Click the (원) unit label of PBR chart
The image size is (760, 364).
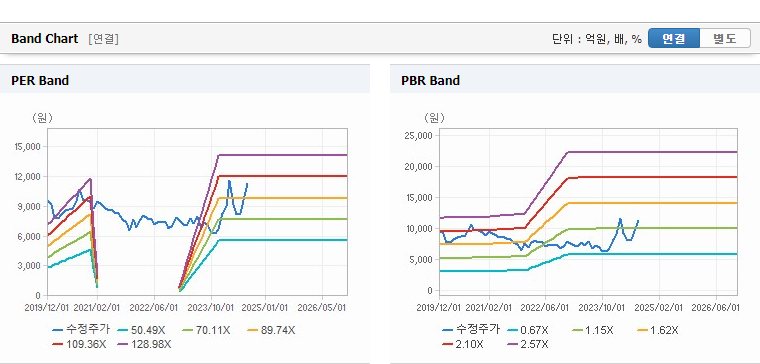click(434, 118)
